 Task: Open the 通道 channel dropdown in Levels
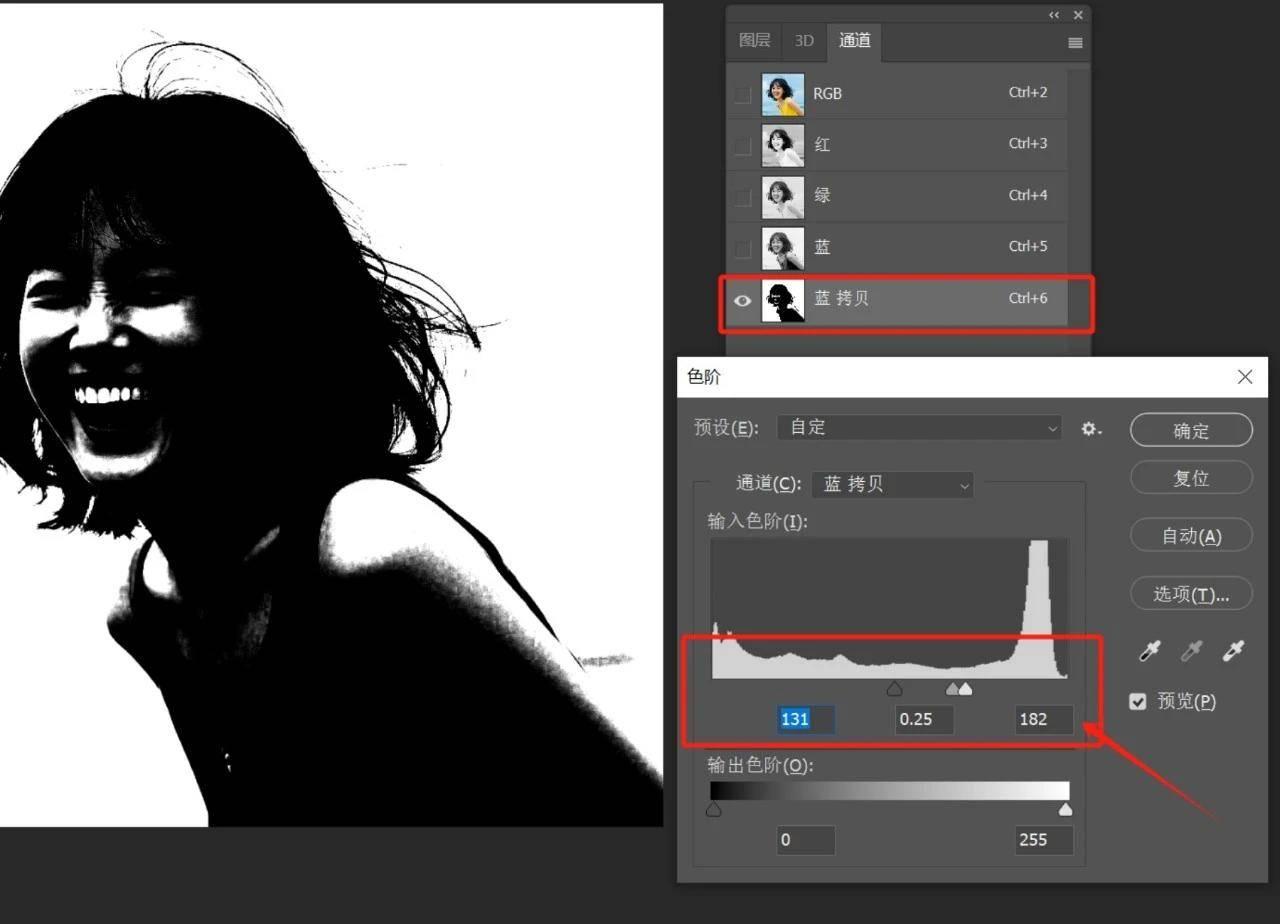[892, 484]
